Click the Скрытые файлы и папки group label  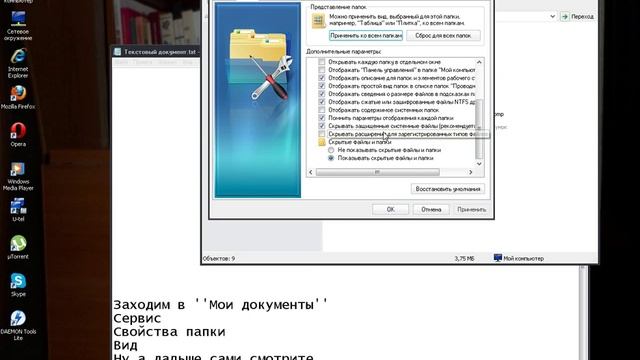pyautogui.click(x=360, y=142)
